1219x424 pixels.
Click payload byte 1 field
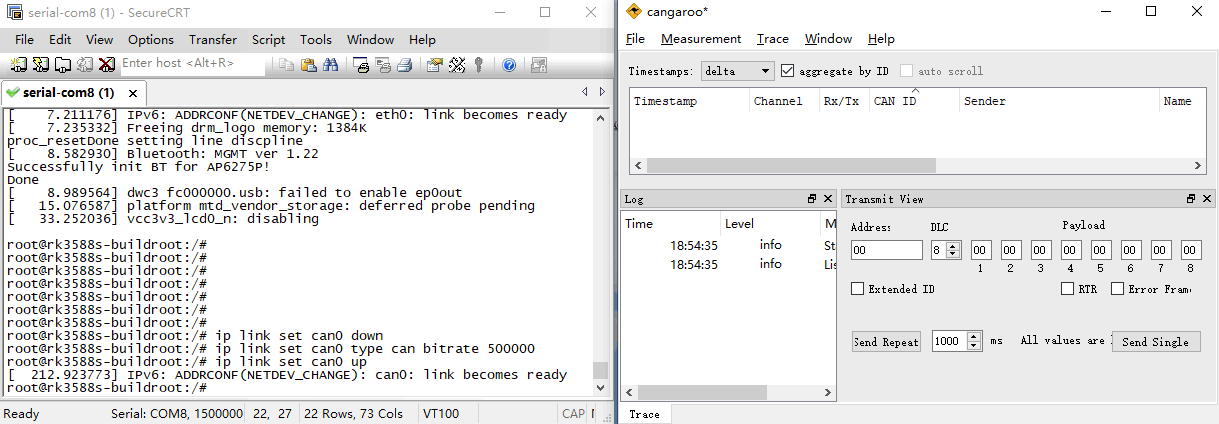tap(981, 250)
